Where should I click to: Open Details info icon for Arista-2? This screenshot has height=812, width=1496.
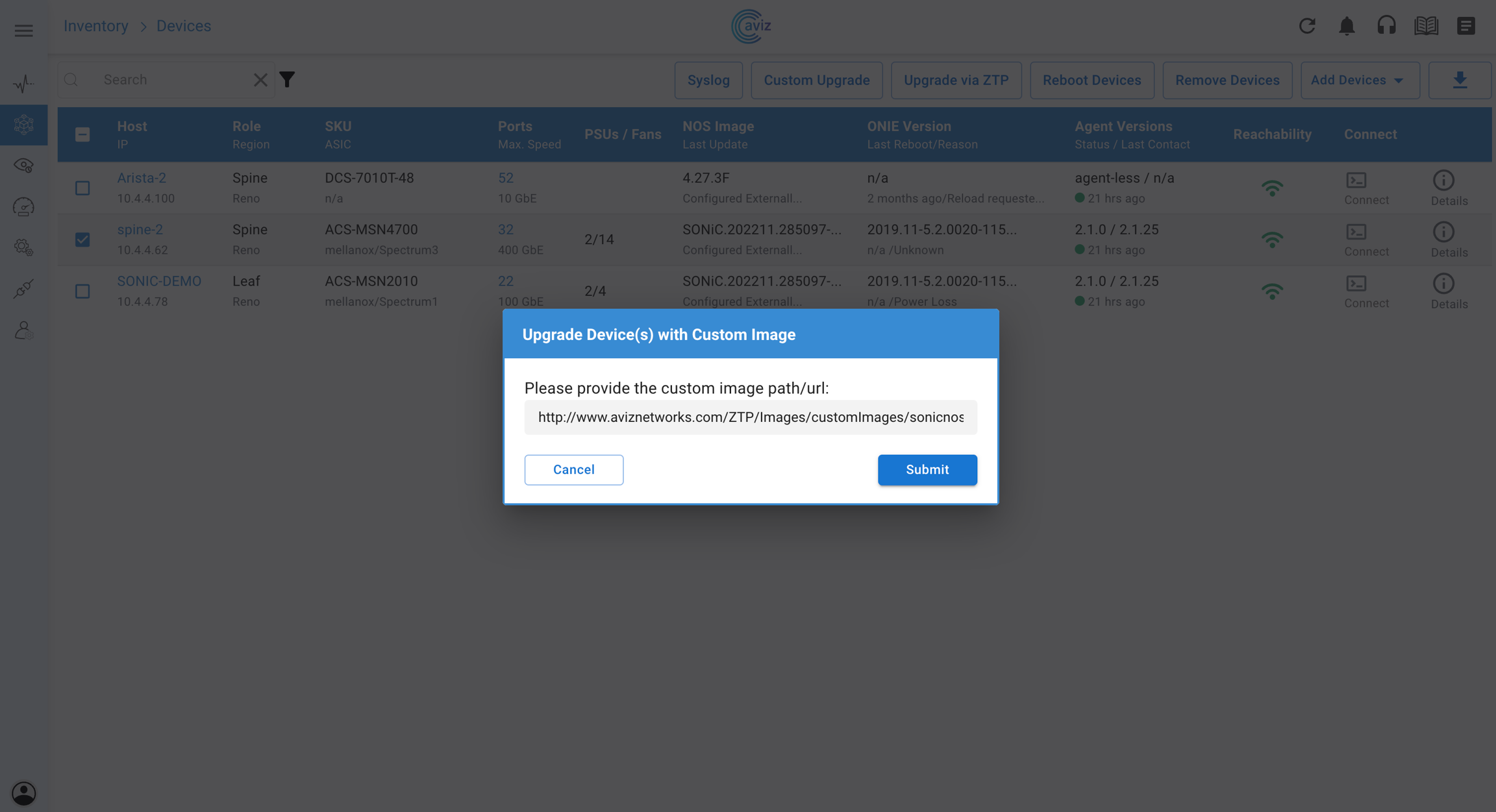pyautogui.click(x=1443, y=180)
